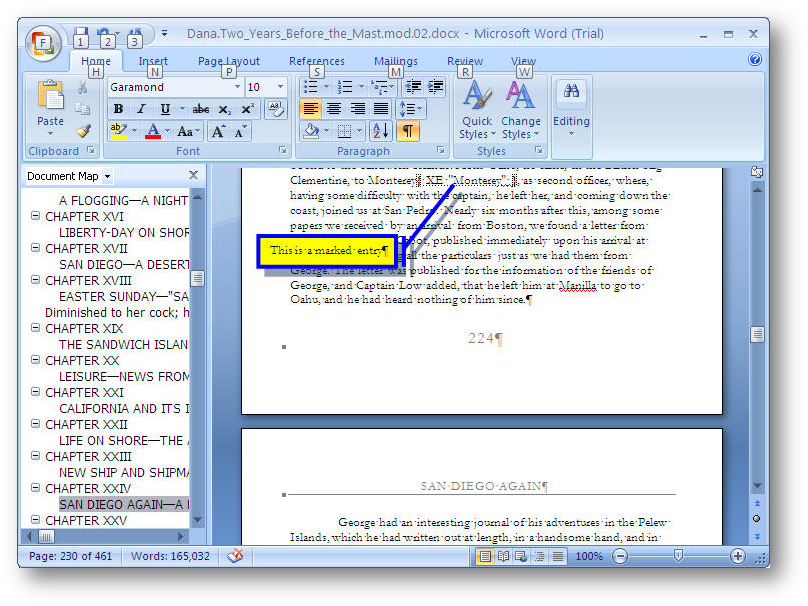808x606 pixels.
Task: Toggle Center alignment
Action: (x=334, y=109)
